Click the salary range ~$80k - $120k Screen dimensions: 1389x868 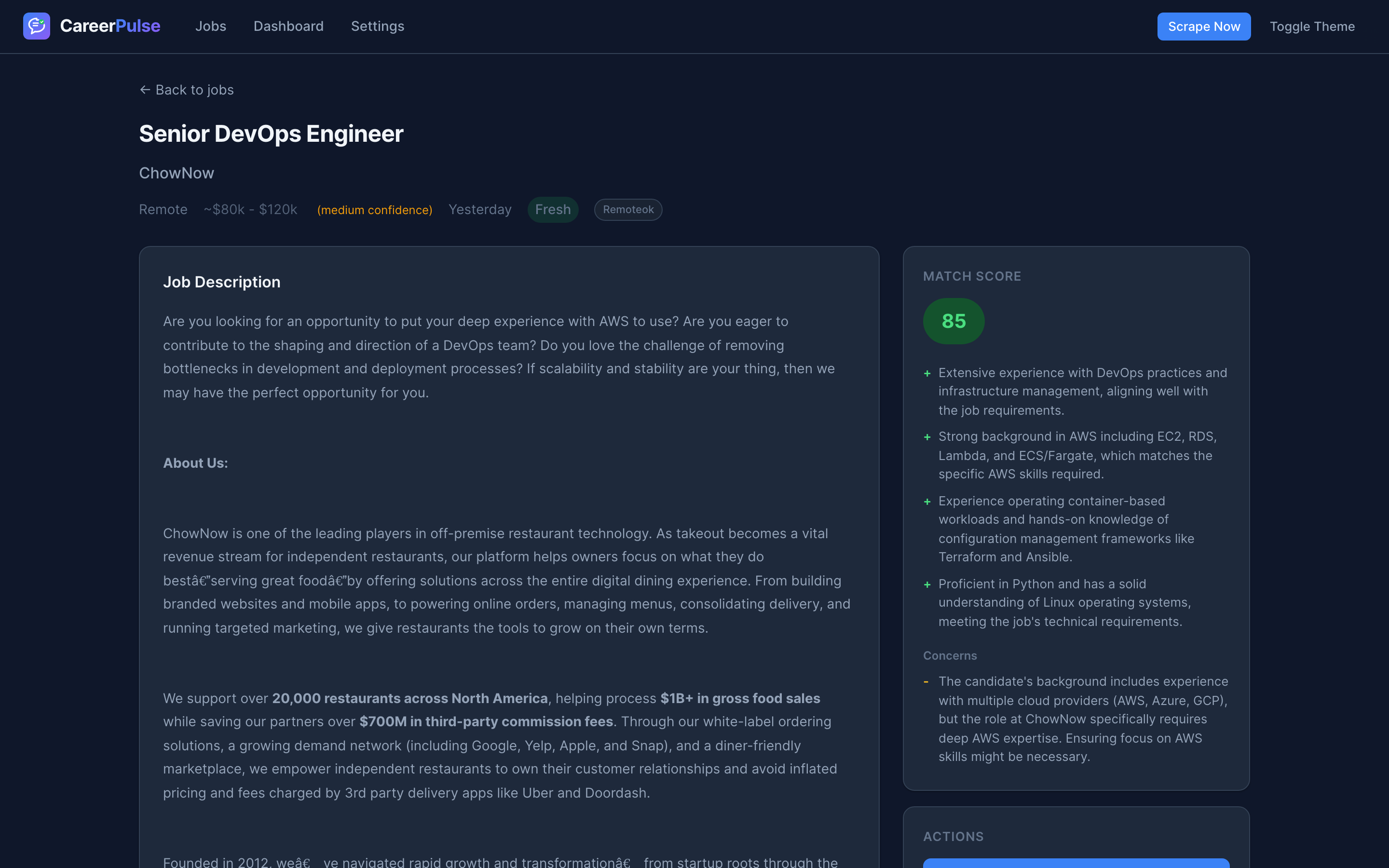point(250,210)
